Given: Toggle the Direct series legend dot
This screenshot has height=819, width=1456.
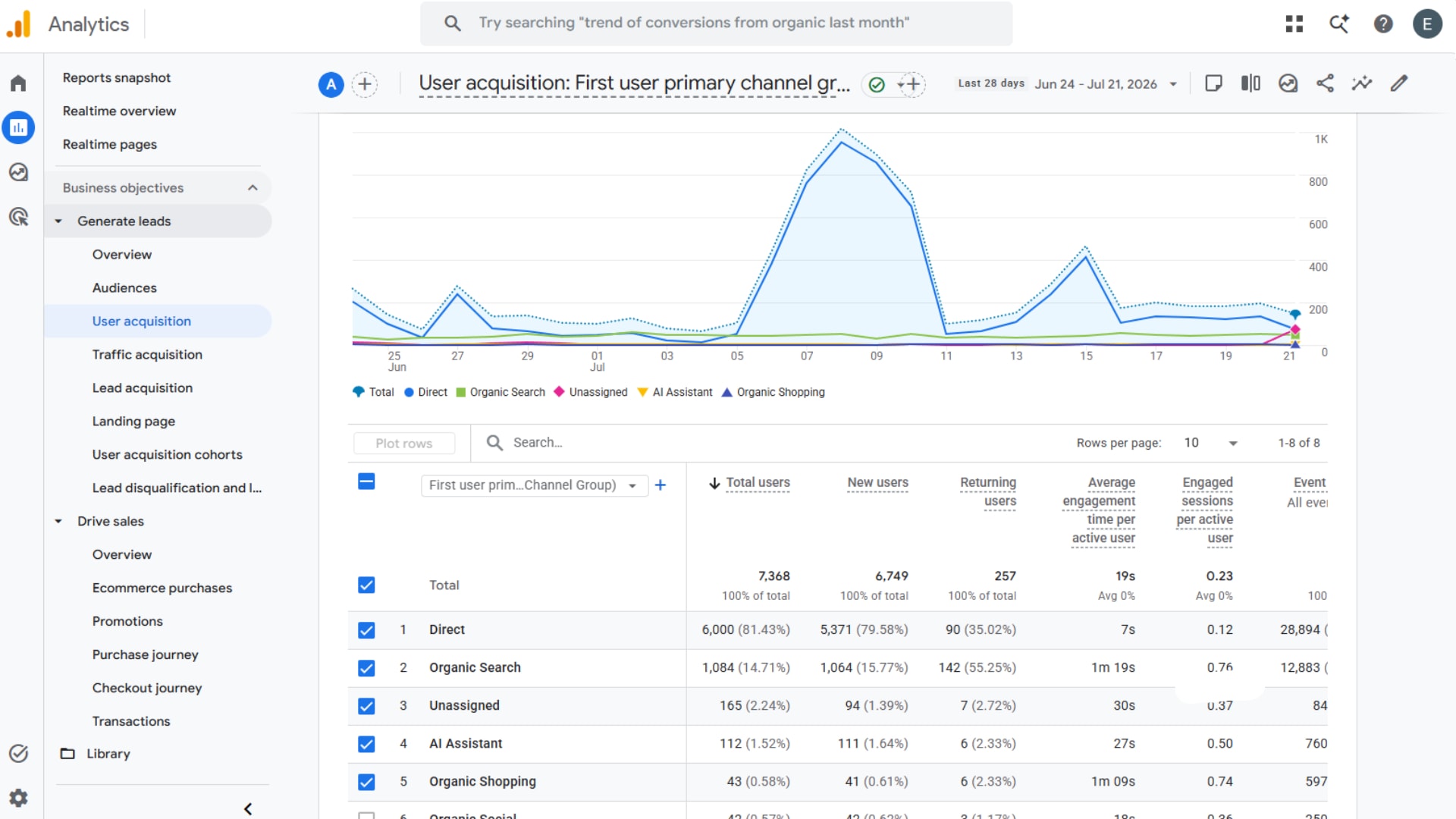Looking at the screenshot, I should 409,392.
